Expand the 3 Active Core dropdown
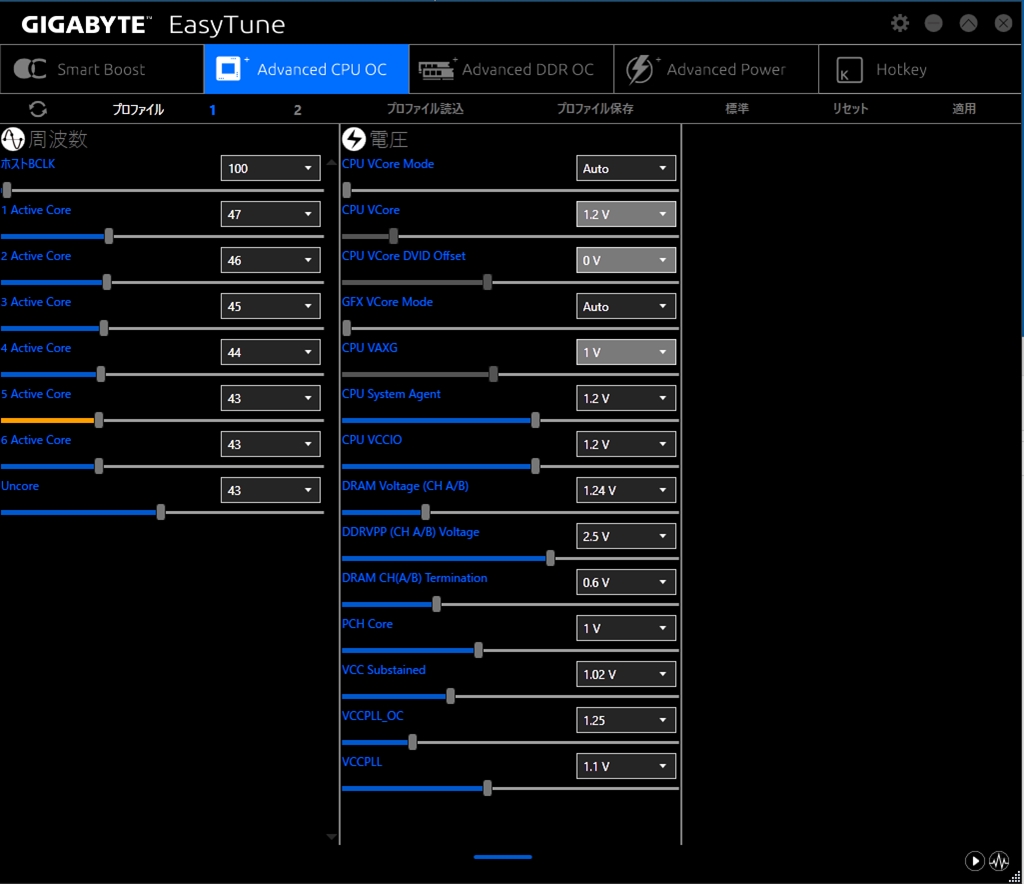This screenshot has width=1024, height=884. [x=270, y=306]
